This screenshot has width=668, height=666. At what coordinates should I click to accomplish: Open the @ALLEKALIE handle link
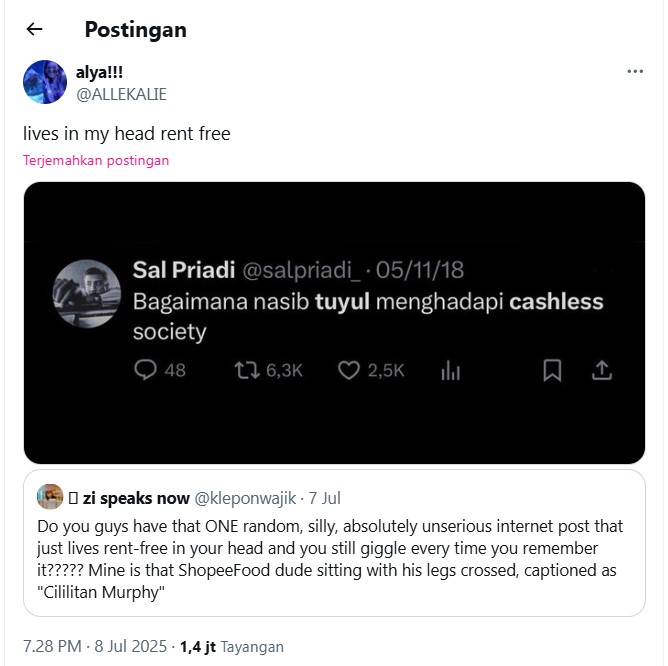click(x=121, y=94)
